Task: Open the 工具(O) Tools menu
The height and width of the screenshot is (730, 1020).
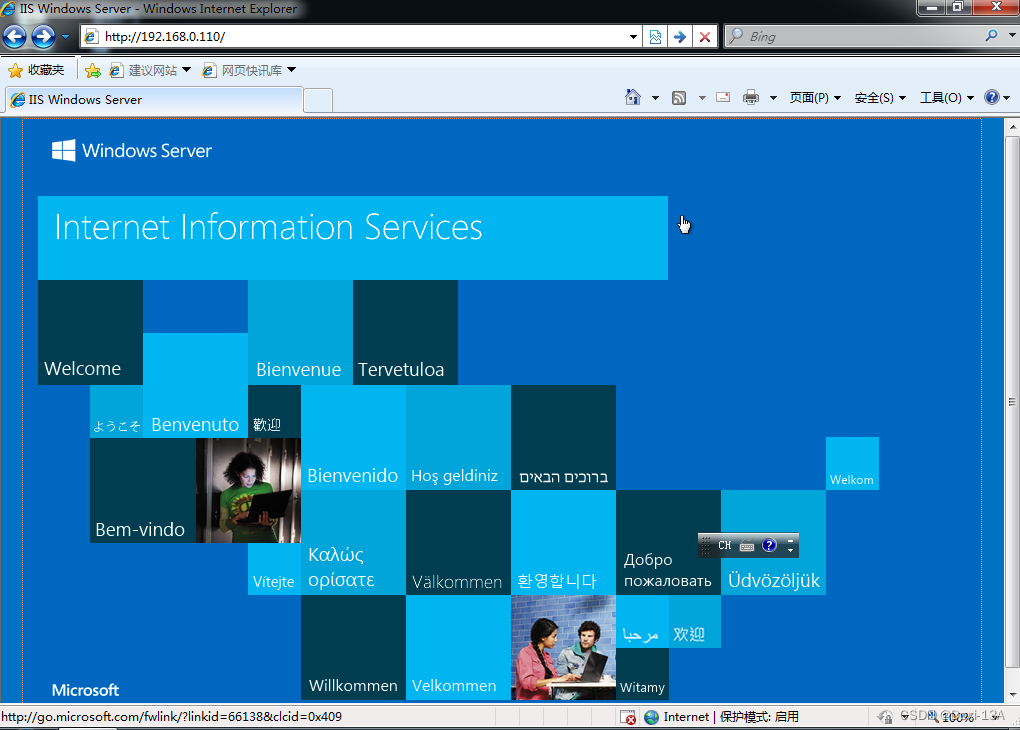Action: (946, 98)
